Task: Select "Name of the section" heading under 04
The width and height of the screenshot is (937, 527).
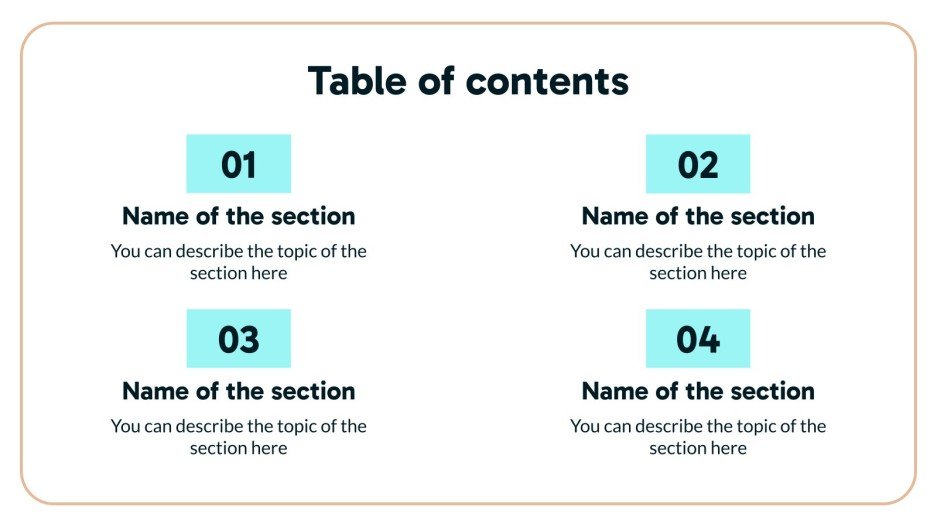Action: tap(698, 391)
